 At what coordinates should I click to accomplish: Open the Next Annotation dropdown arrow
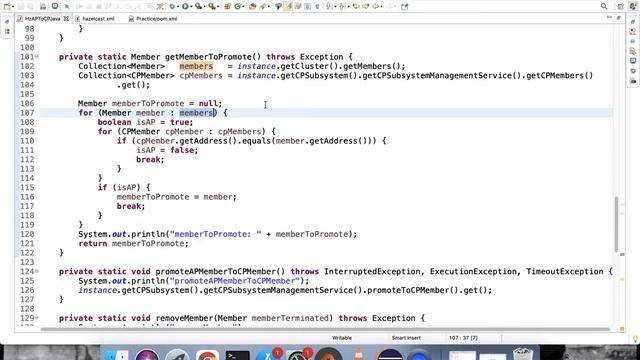click(x=335, y=7)
